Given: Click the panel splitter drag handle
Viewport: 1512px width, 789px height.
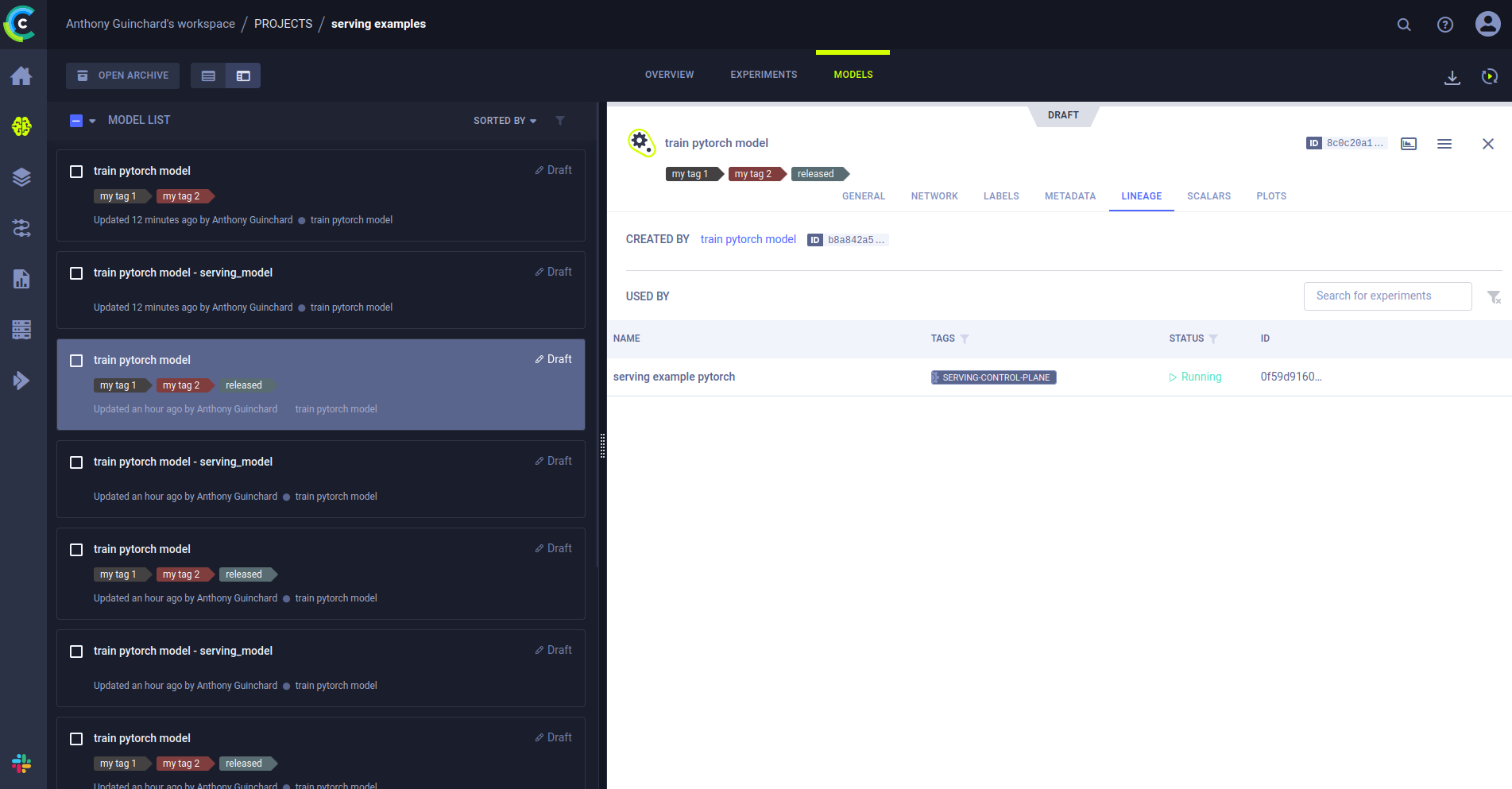Looking at the screenshot, I should pyautogui.click(x=602, y=446).
